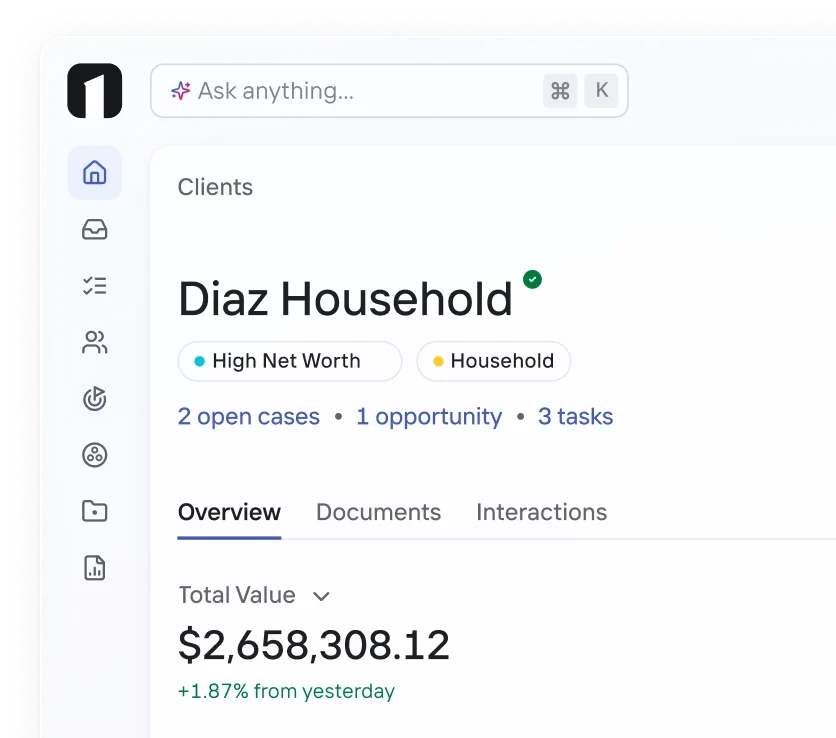Click the black app logo icon
The height and width of the screenshot is (738, 836).
point(94,91)
